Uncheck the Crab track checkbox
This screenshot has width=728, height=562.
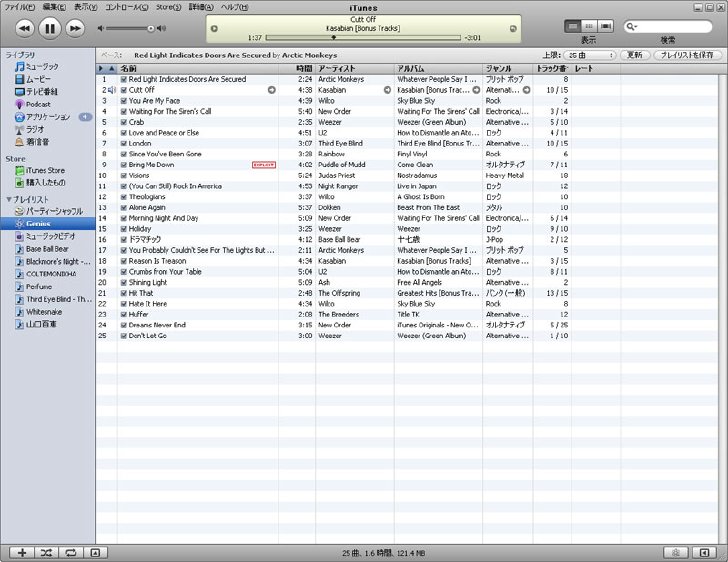point(124,122)
